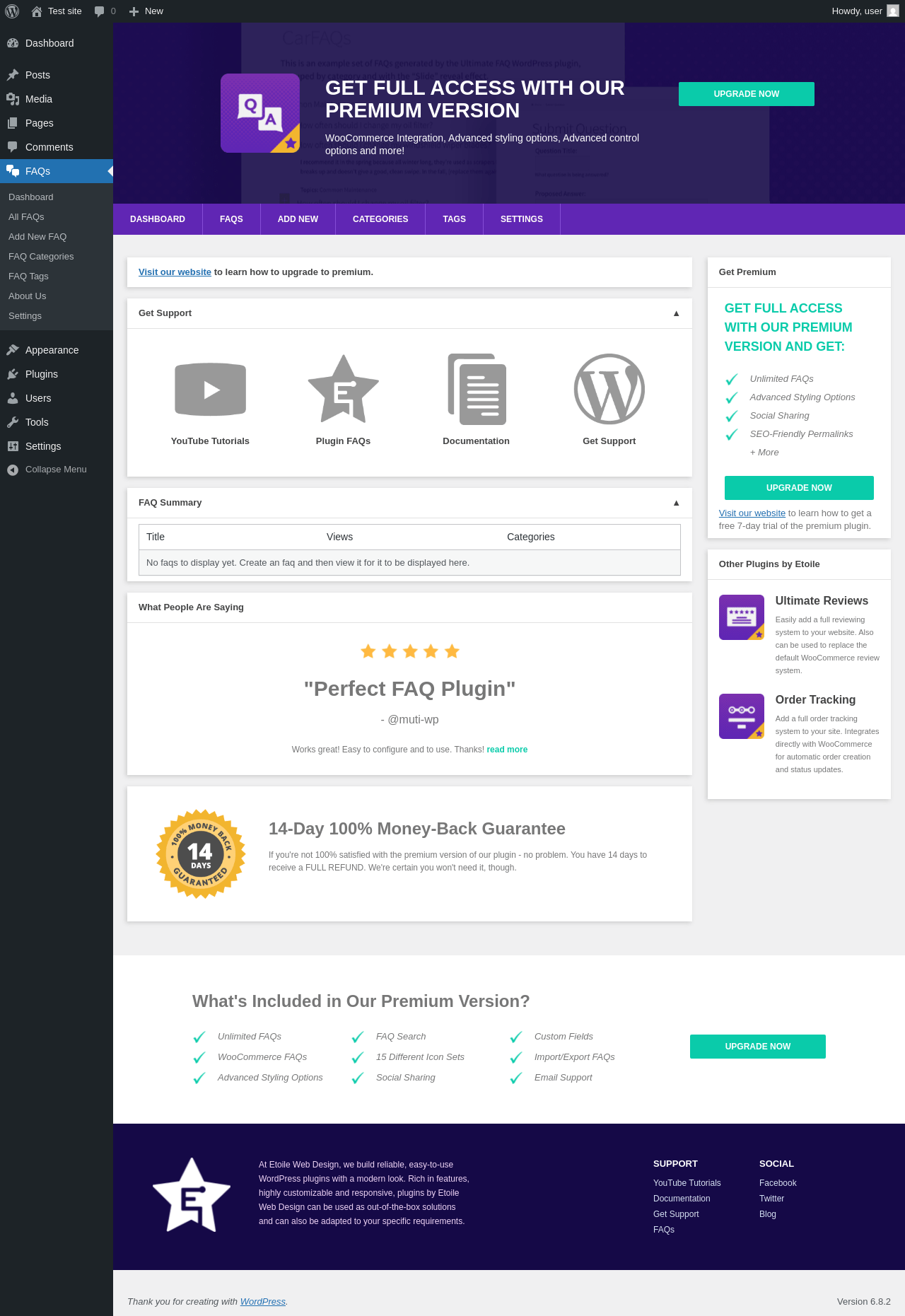
Task: Collapse the FAQ Summary panel
Action: tap(676, 503)
